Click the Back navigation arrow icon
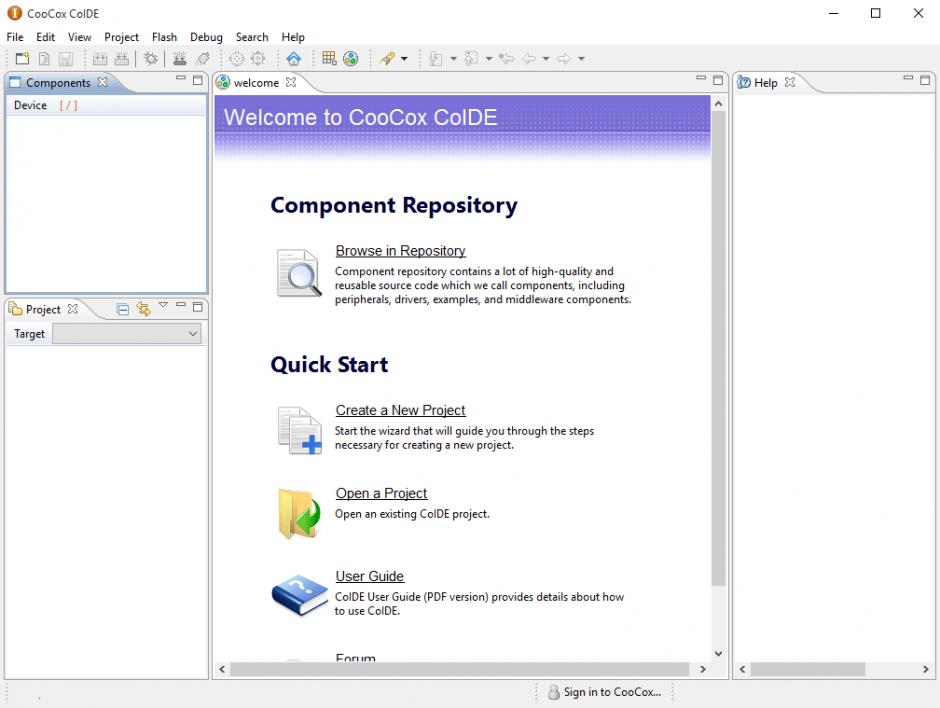 tap(529, 59)
